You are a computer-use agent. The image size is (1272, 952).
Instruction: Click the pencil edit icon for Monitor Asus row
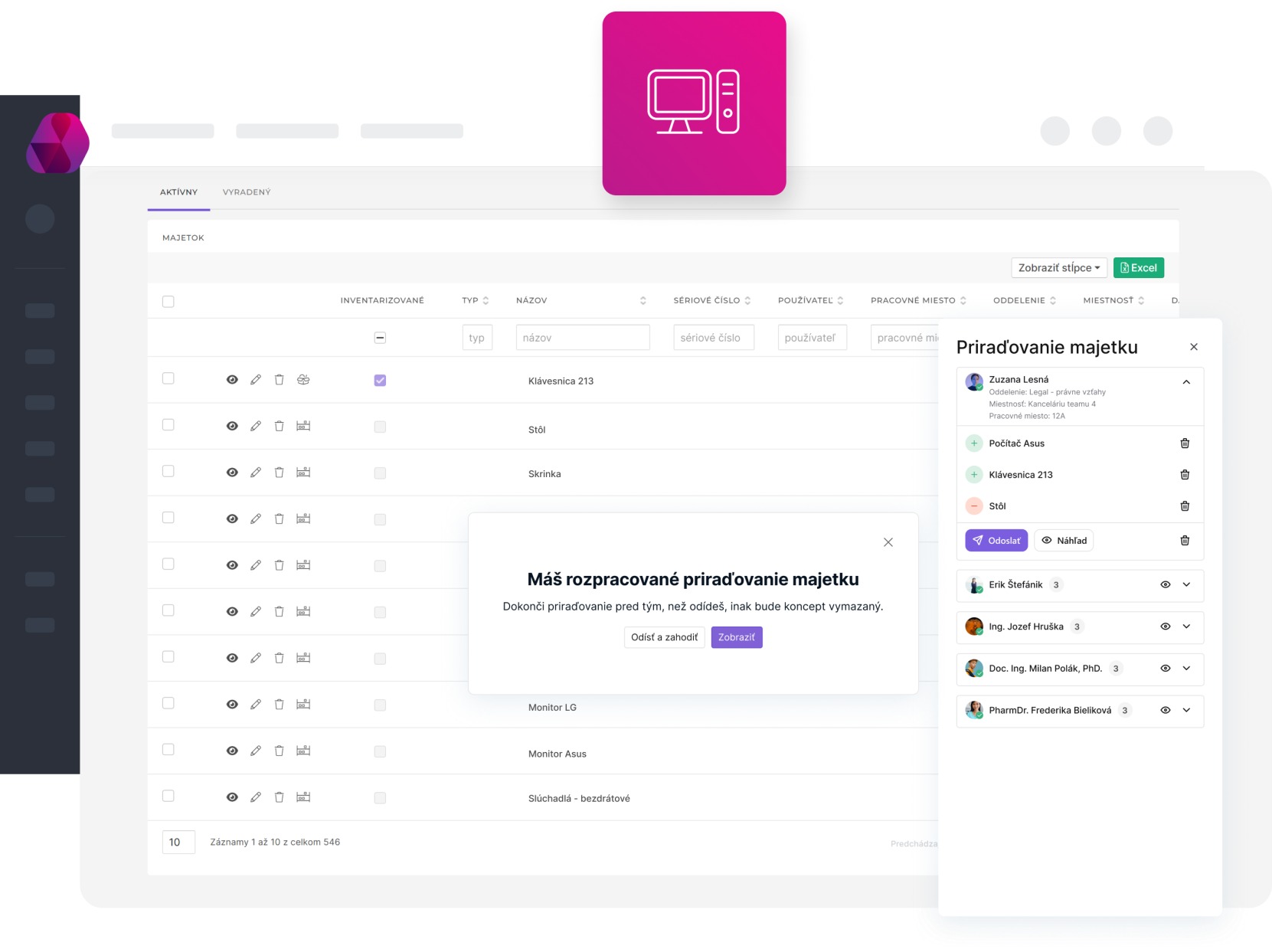pyautogui.click(x=256, y=751)
